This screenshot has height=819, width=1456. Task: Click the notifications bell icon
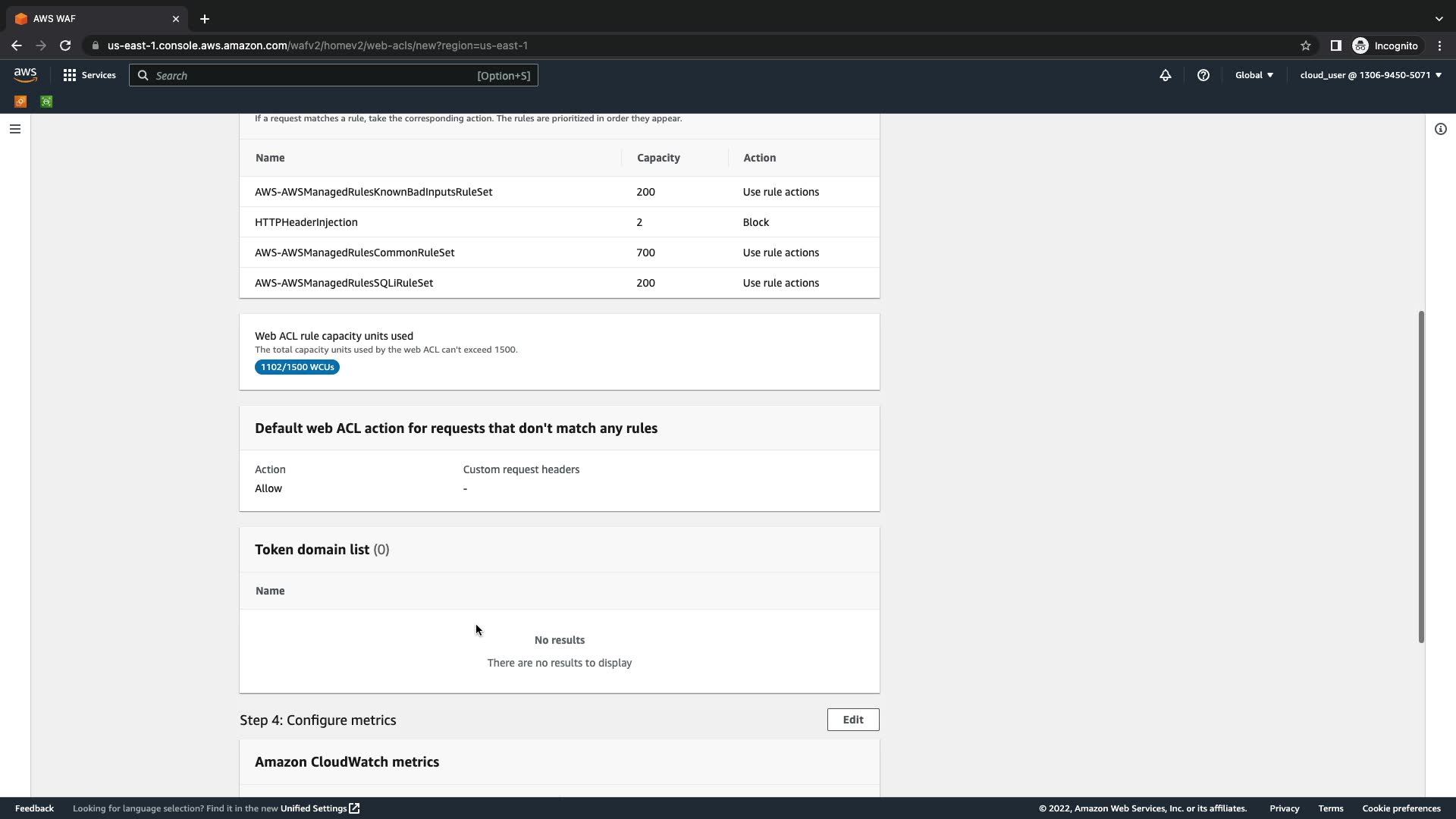[x=1166, y=75]
